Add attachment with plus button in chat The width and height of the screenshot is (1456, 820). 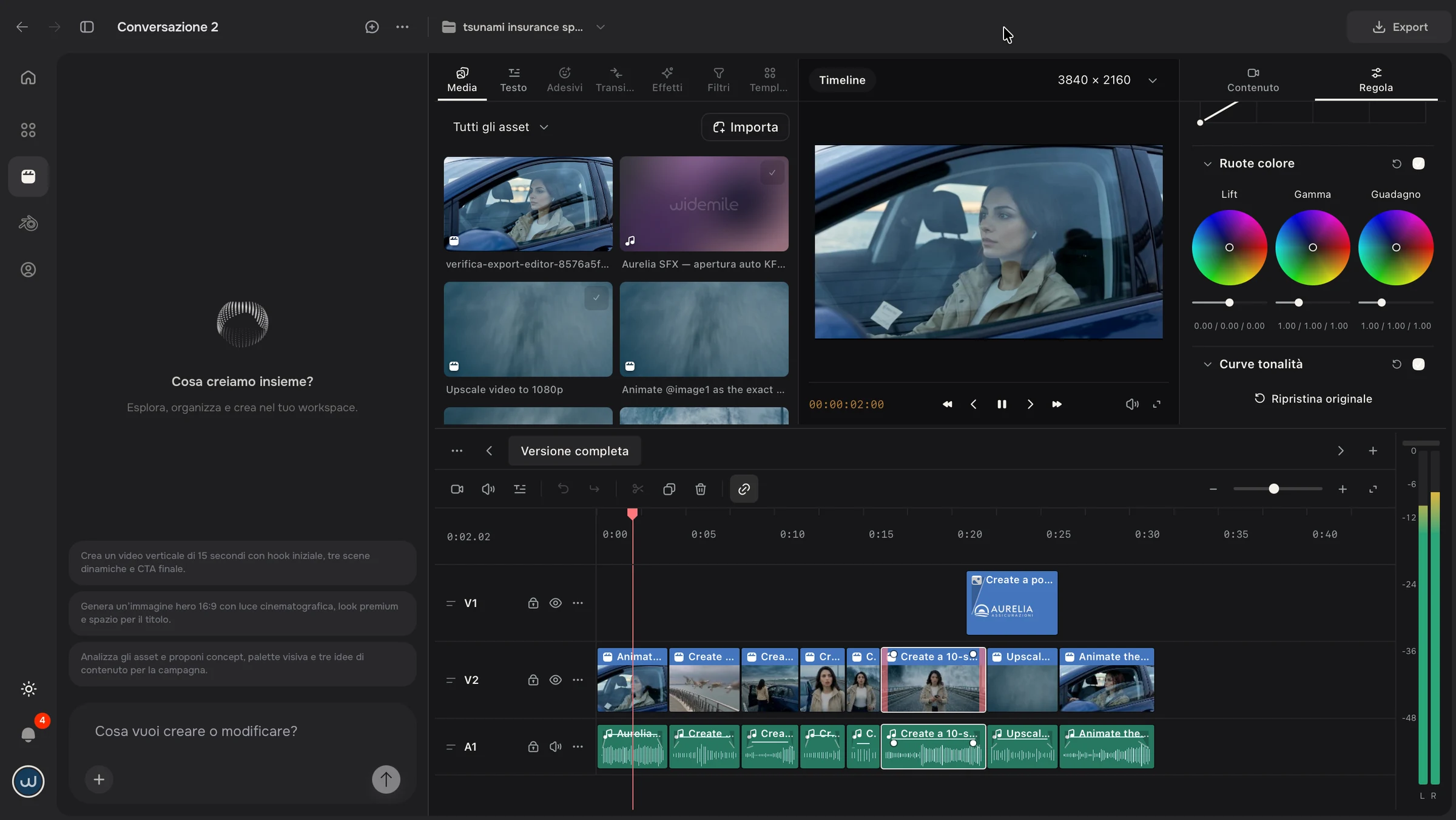(99, 779)
